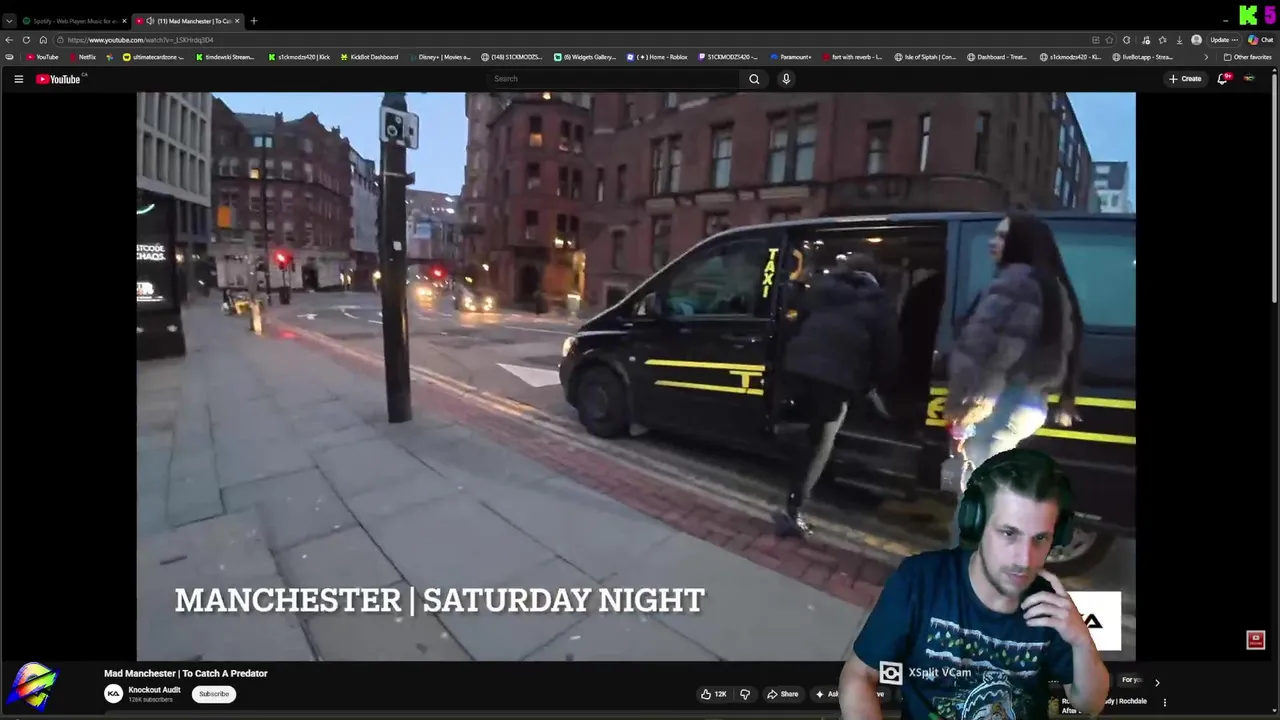Open the timdewski Stream bookmark

point(224,57)
